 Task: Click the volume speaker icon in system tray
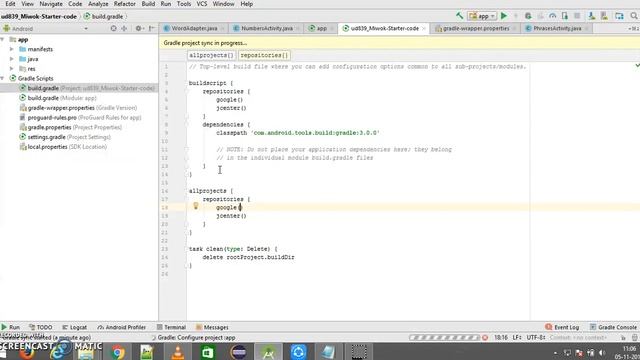tap(602, 353)
